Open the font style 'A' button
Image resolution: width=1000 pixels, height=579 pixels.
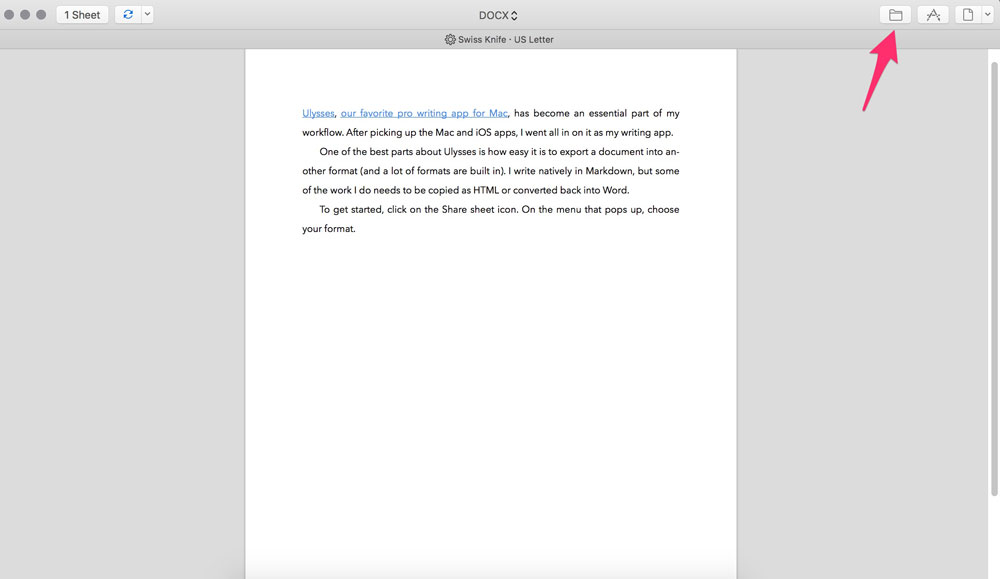(x=933, y=15)
